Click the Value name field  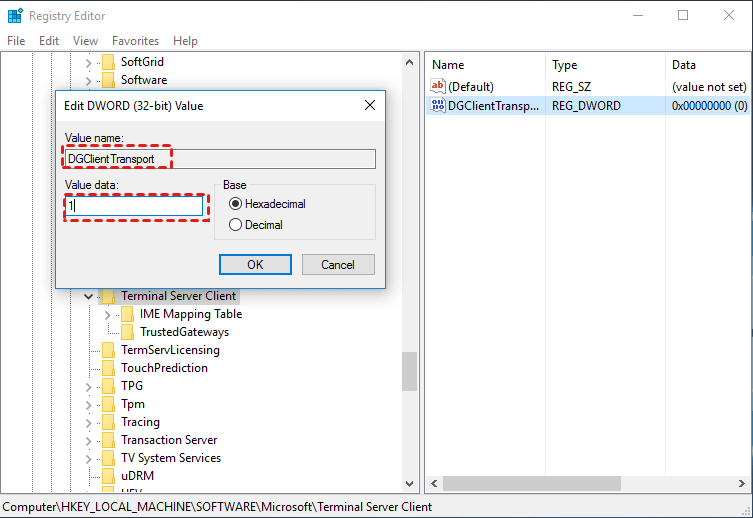(220, 159)
